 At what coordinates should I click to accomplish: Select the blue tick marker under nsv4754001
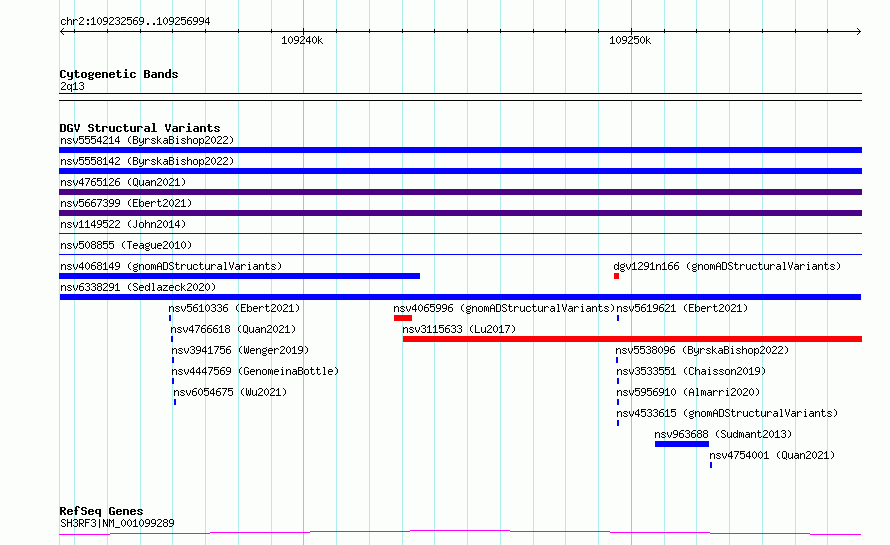[x=711, y=465]
